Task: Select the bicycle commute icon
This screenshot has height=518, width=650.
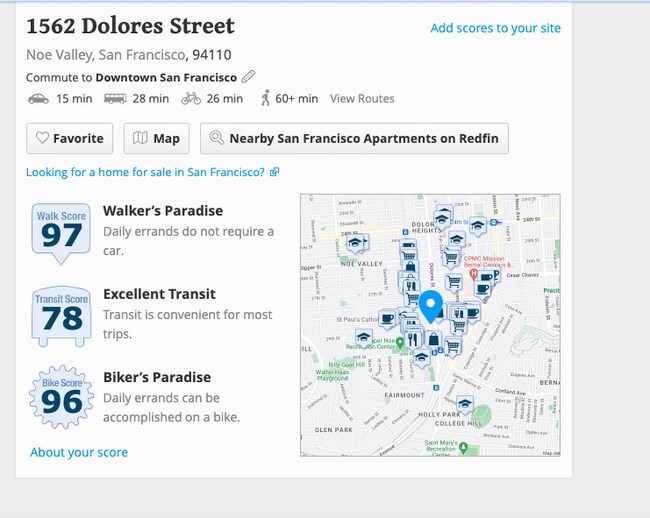Action: (191, 99)
